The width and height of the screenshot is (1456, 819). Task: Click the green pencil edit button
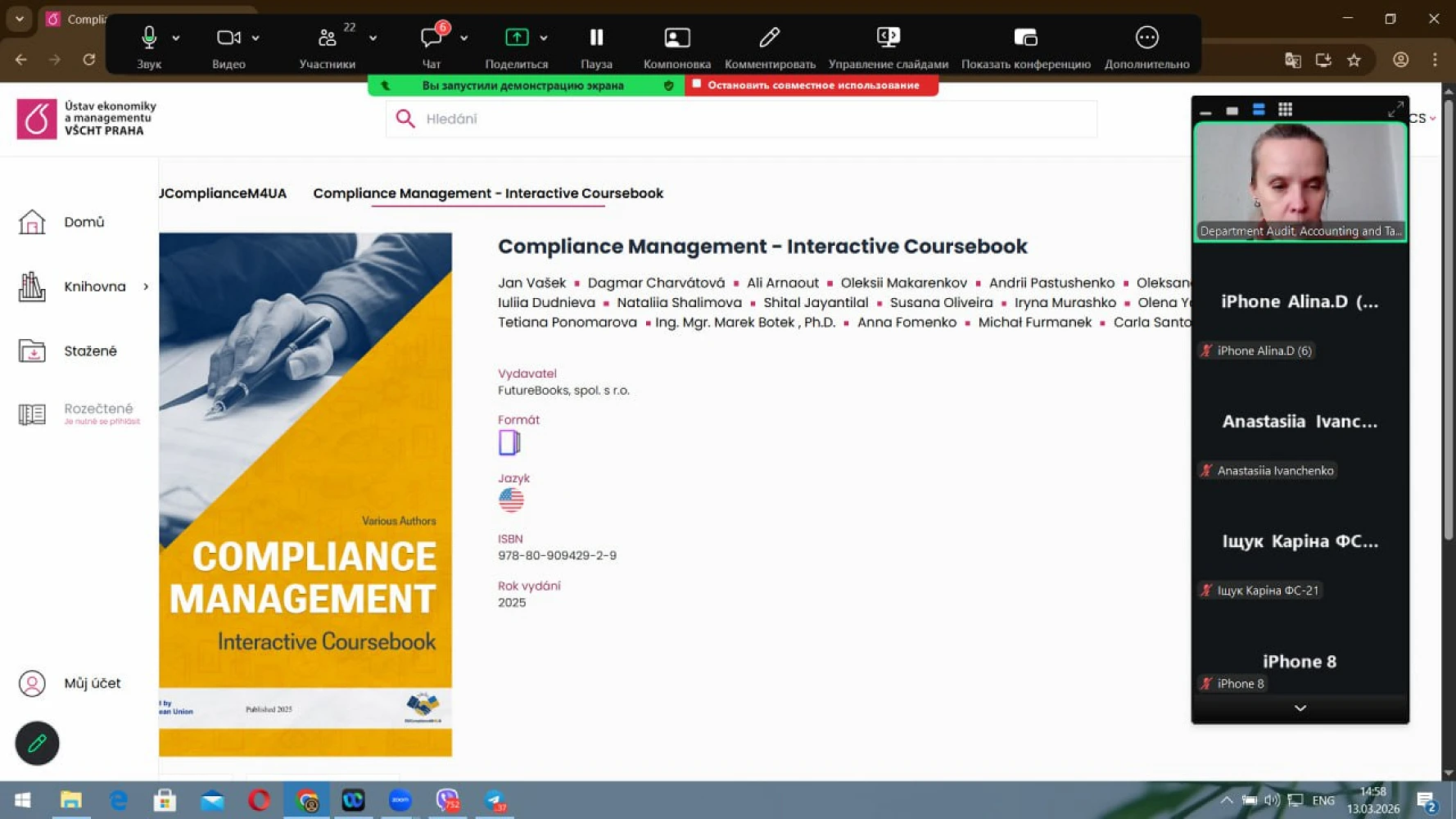coord(37,743)
